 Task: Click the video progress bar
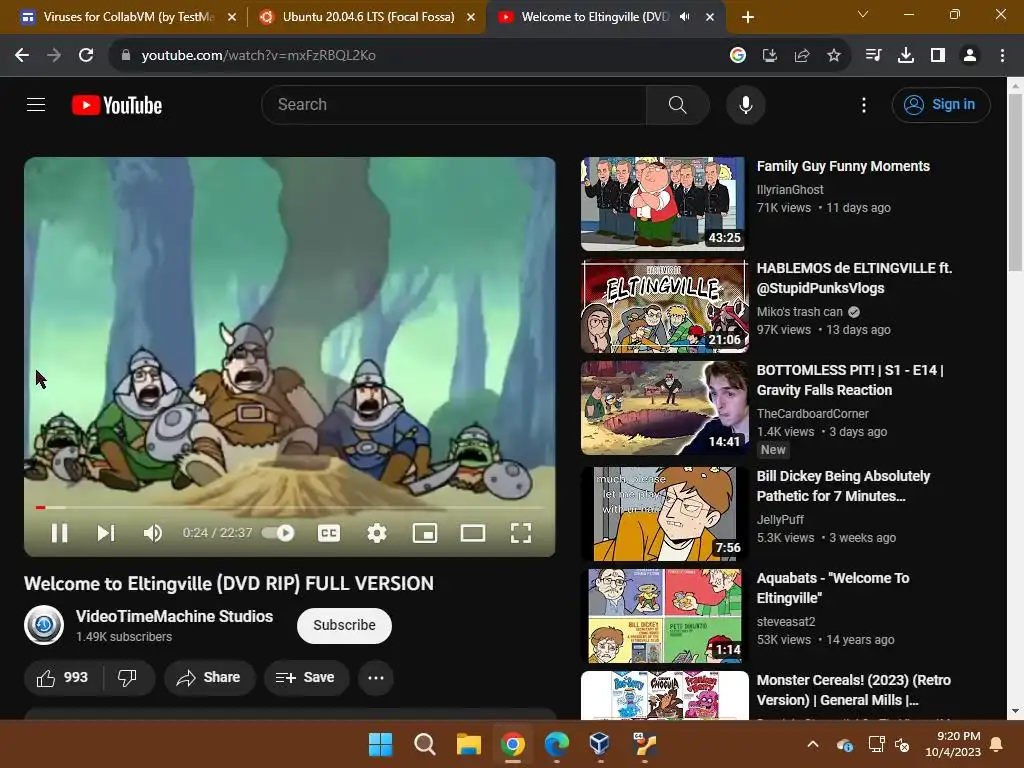point(290,507)
